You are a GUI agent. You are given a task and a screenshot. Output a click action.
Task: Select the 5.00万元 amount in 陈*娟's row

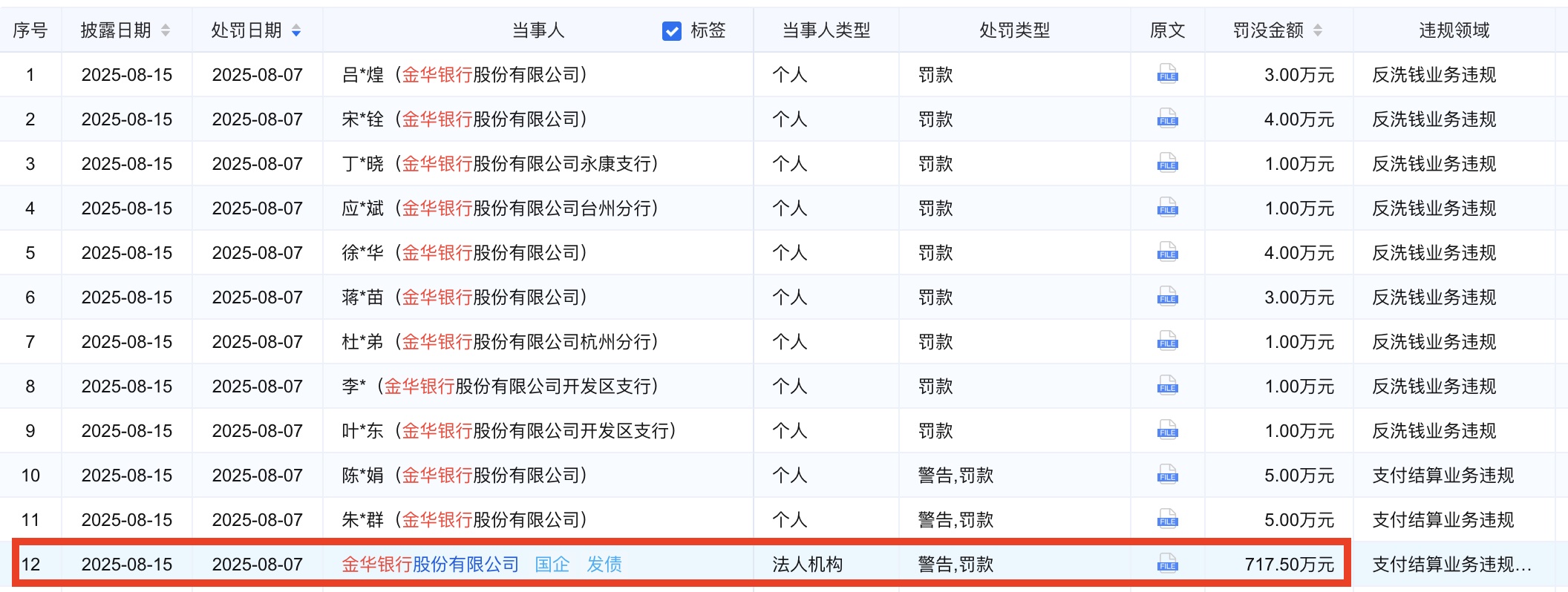1299,476
